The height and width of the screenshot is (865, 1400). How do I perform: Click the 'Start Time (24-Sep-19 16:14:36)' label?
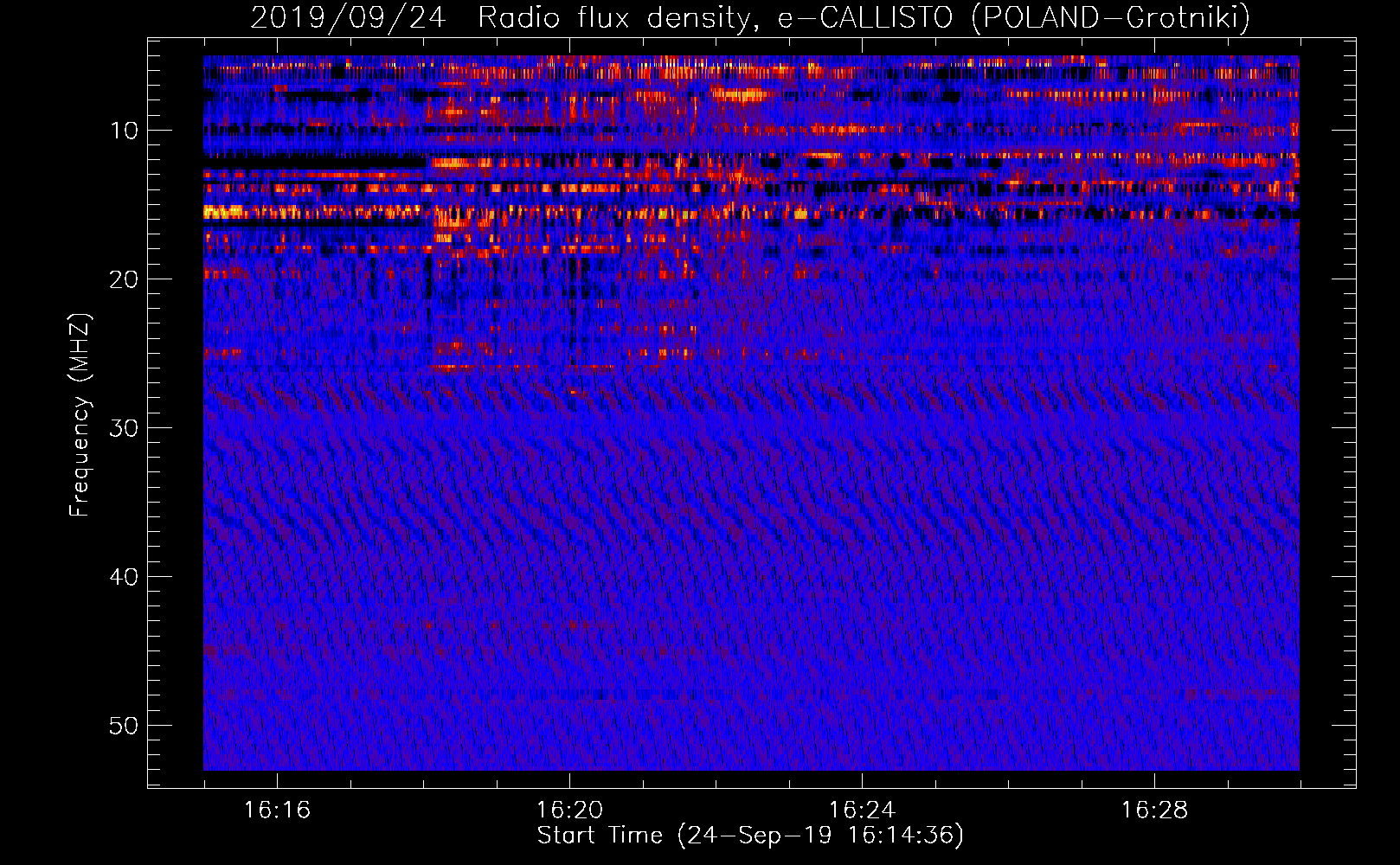(750, 836)
